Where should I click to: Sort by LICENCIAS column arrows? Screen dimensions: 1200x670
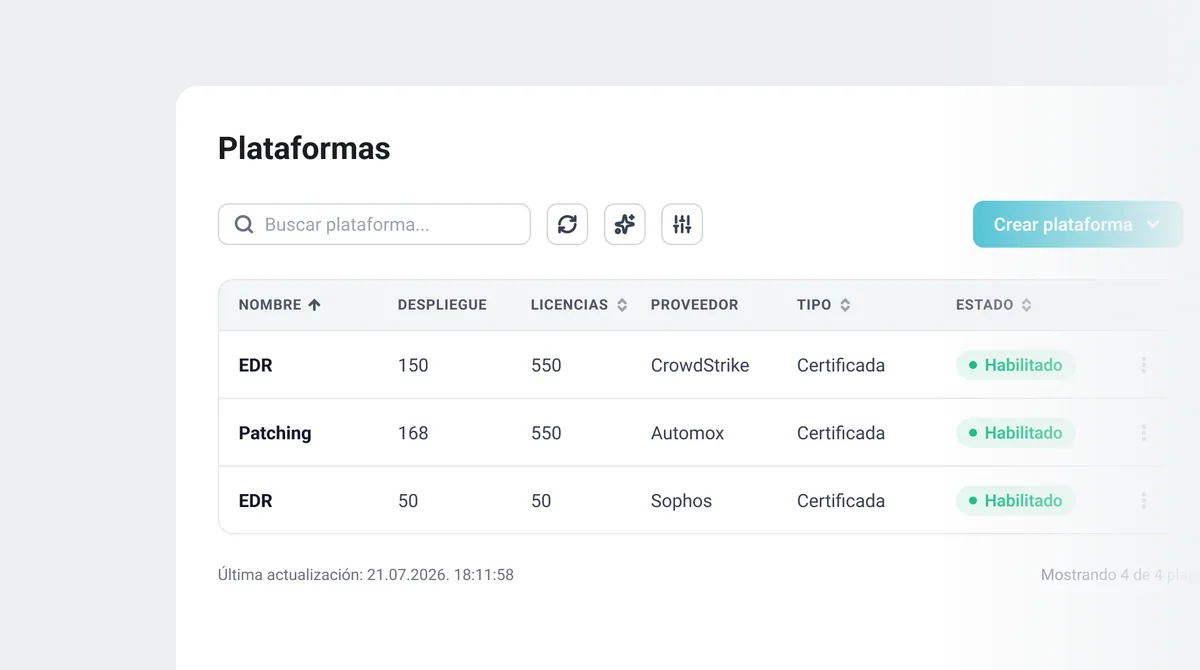coord(622,305)
